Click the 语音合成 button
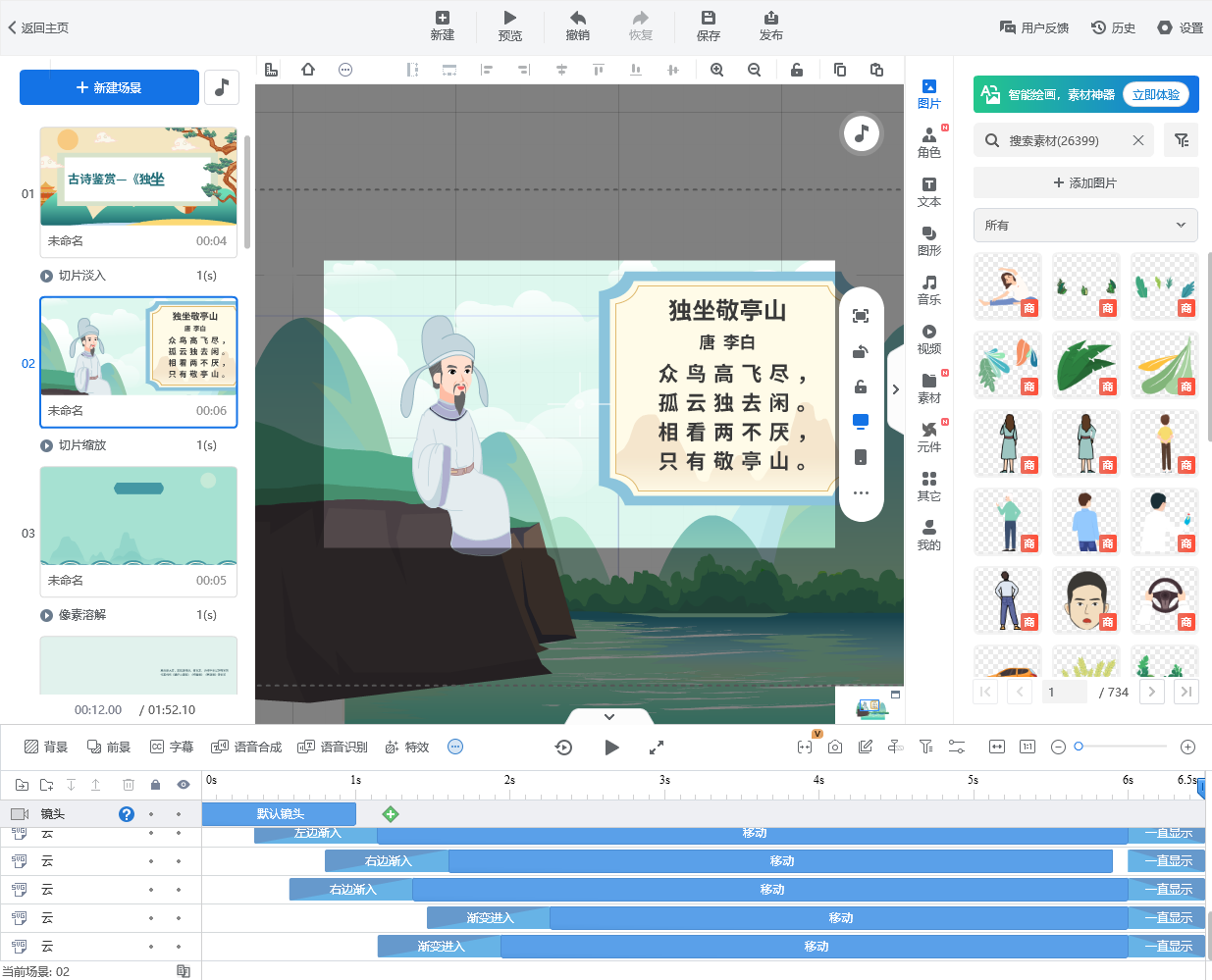The width and height of the screenshot is (1212, 980). point(246,747)
